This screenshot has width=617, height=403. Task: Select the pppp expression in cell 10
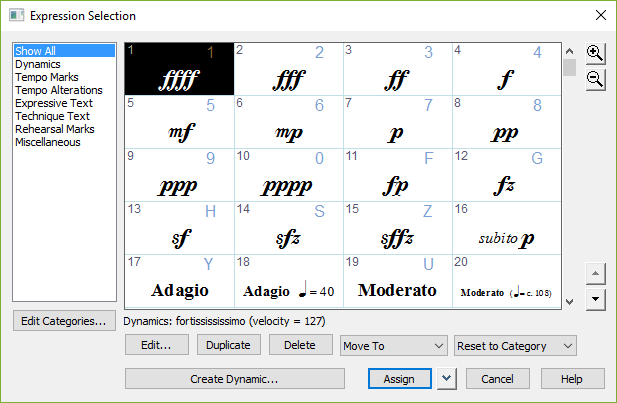288,175
